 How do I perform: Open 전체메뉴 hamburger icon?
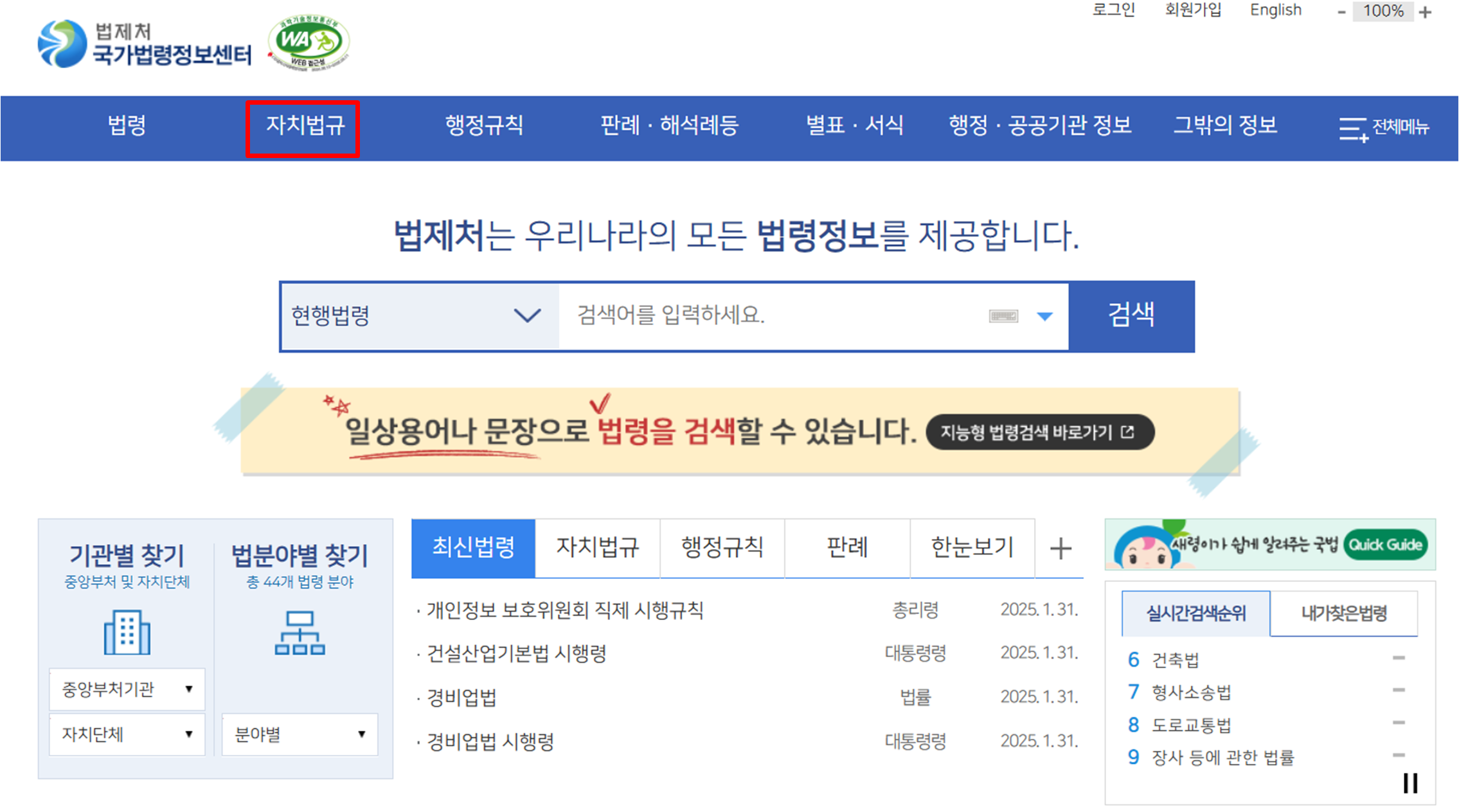(x=1352, y=128)
